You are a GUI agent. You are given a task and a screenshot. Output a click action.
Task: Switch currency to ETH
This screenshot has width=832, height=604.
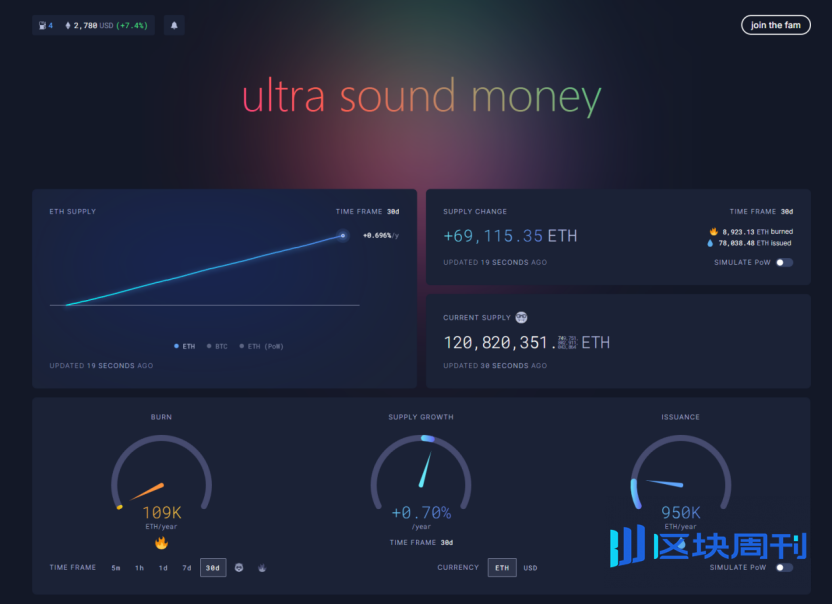[502, 567]
